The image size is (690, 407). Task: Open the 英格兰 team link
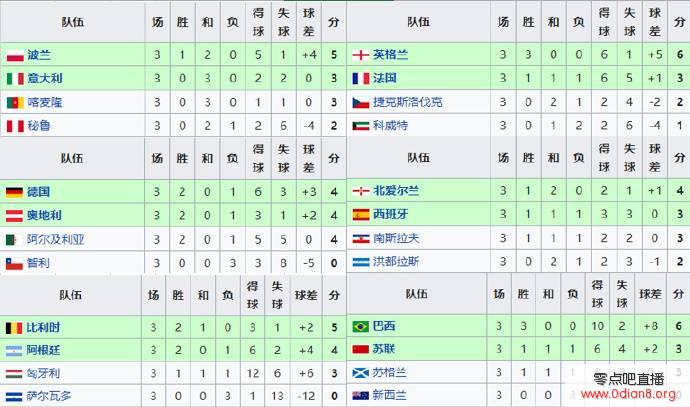point(390,55)
